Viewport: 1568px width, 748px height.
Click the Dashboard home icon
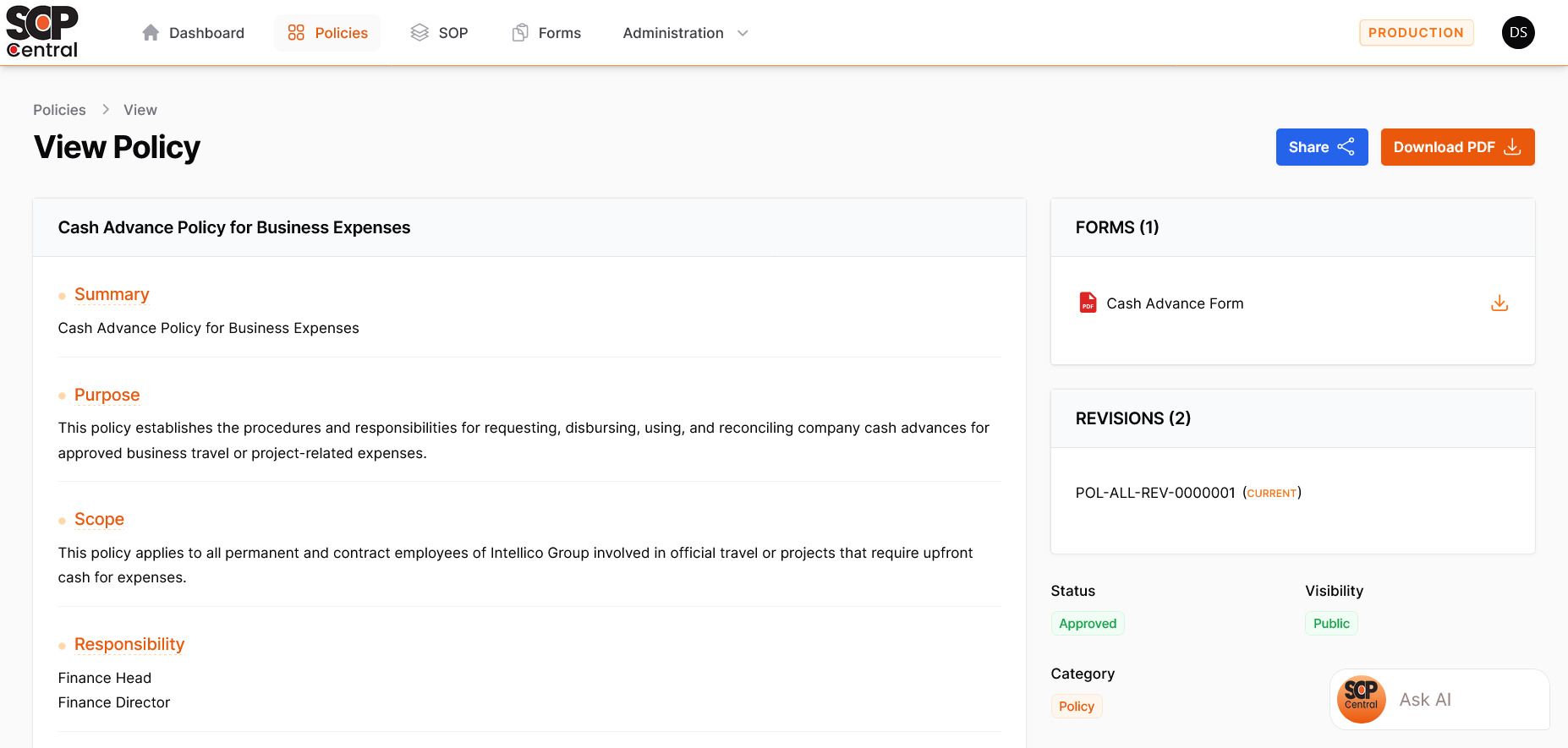[151, 33]
